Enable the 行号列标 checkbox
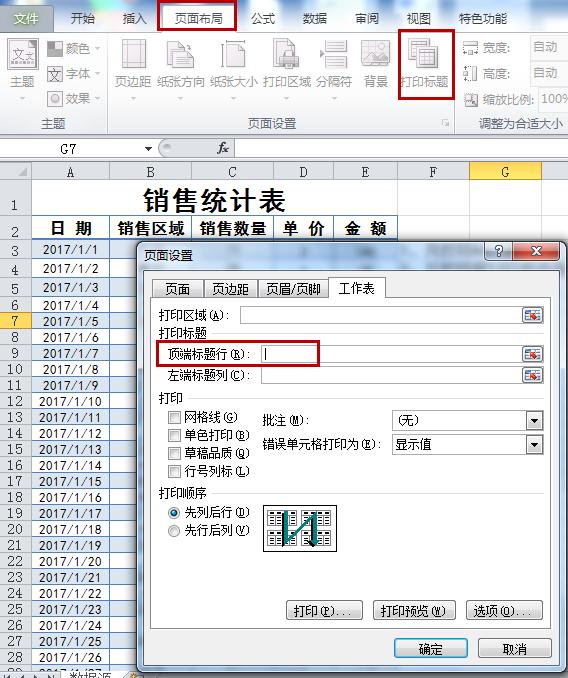The width and height of the screenshot is (568, 678). tap(174, 471)
